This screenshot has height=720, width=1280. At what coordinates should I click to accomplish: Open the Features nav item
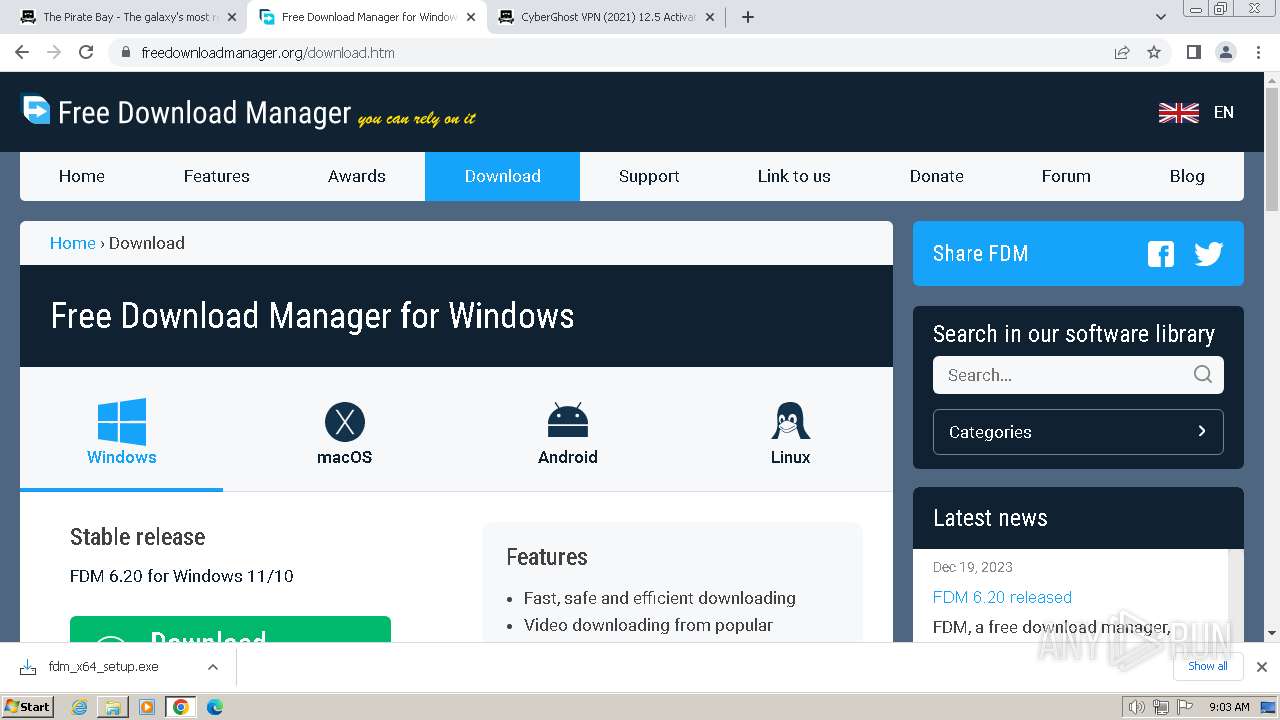217,176
